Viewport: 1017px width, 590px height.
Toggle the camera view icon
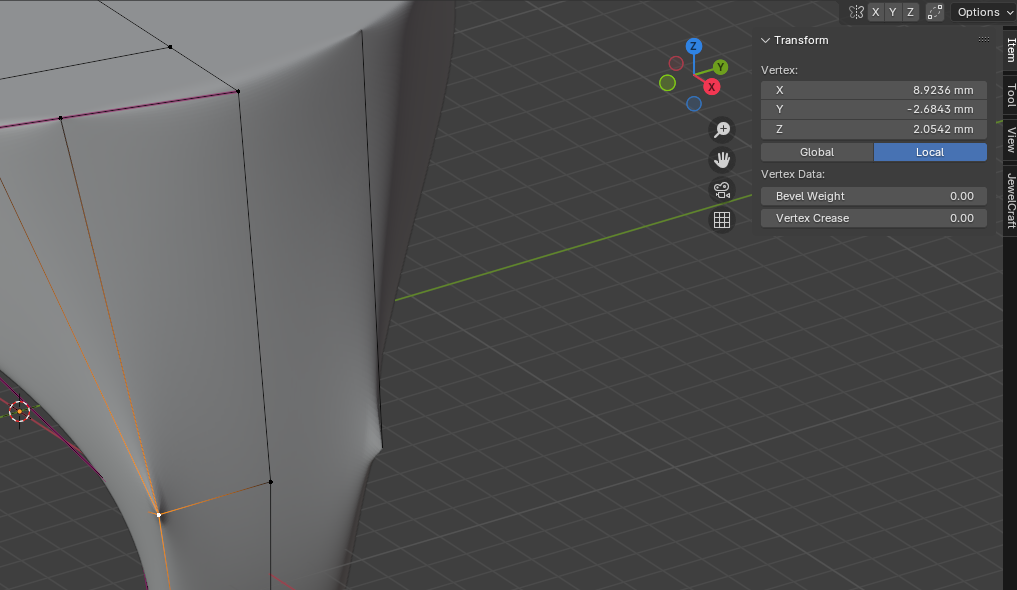pos(721,190)
